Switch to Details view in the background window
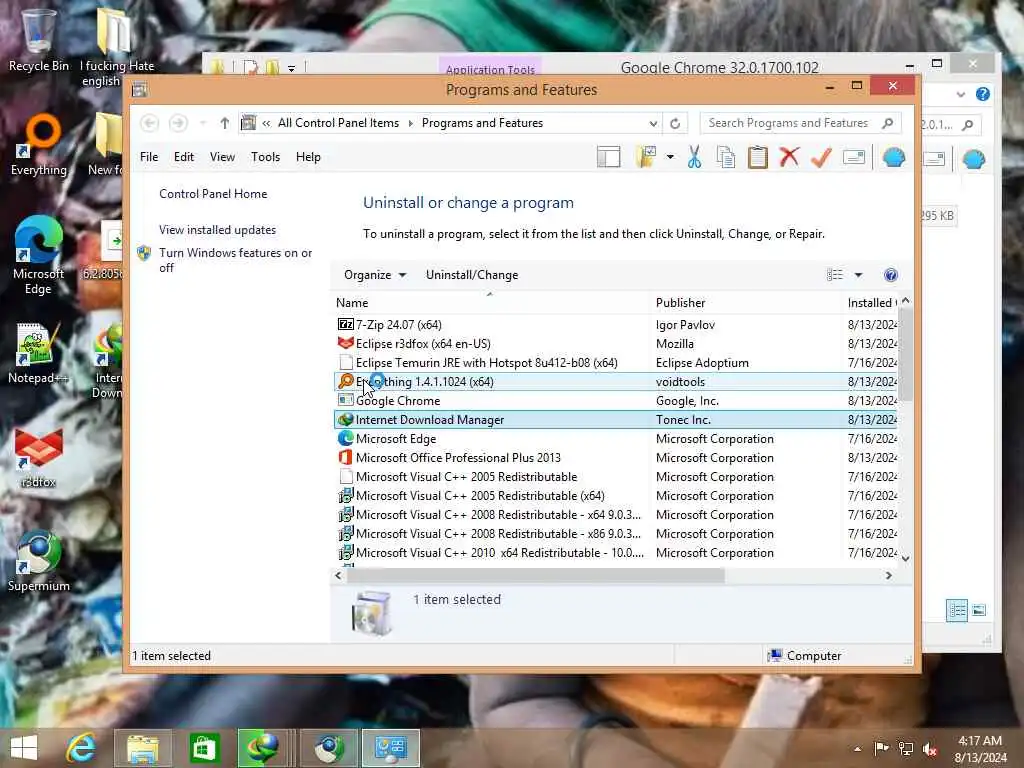Viewport: 1024px width, 768px height. (957, 611)
